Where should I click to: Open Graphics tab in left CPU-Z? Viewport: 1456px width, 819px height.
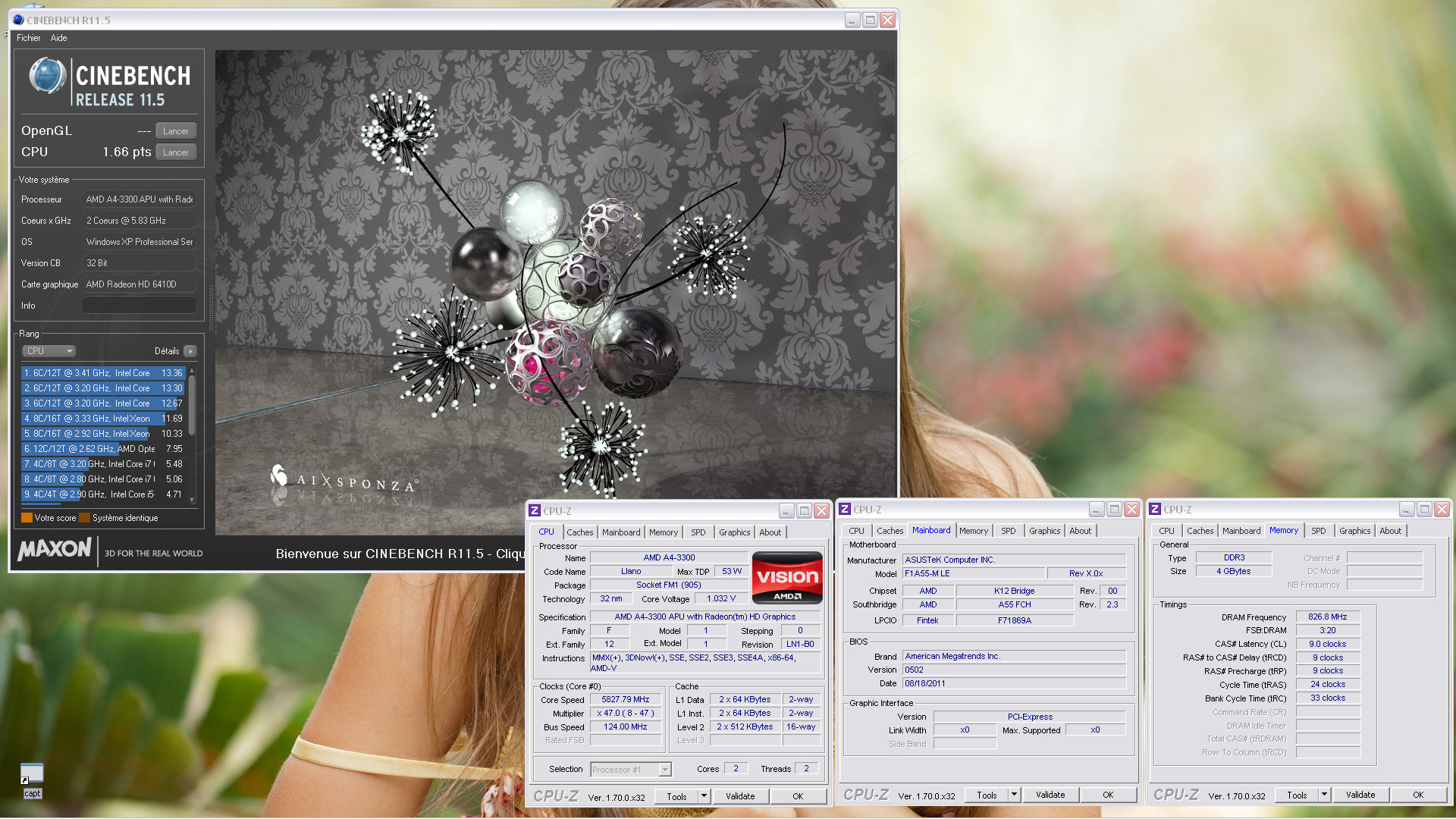tap(735, 532)
